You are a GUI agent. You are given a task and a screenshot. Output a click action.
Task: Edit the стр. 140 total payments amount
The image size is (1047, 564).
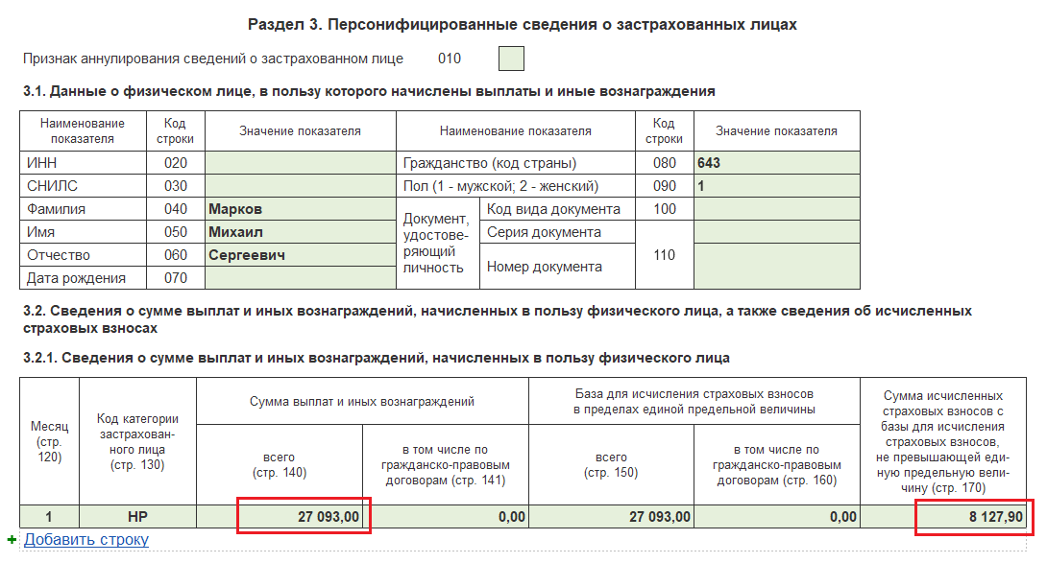point(303,517)
